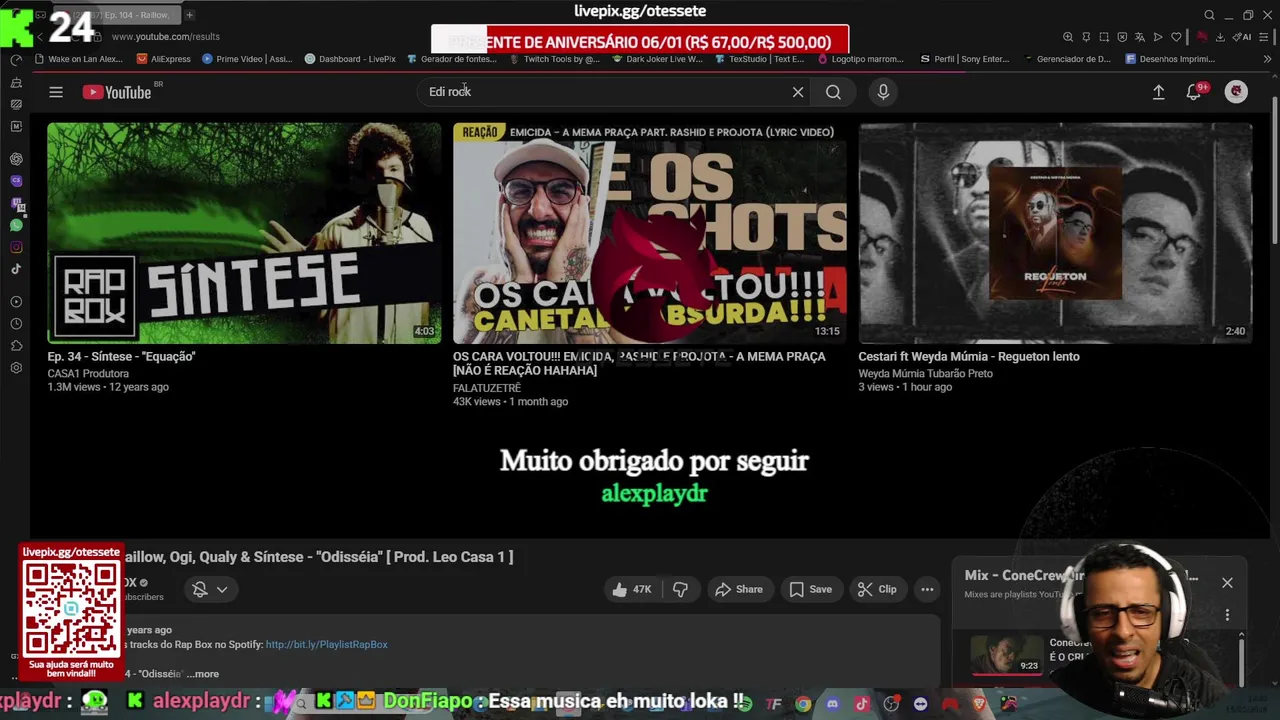
Task: Open the AliExpress bookmark
Action: click(x=163, y=59)
